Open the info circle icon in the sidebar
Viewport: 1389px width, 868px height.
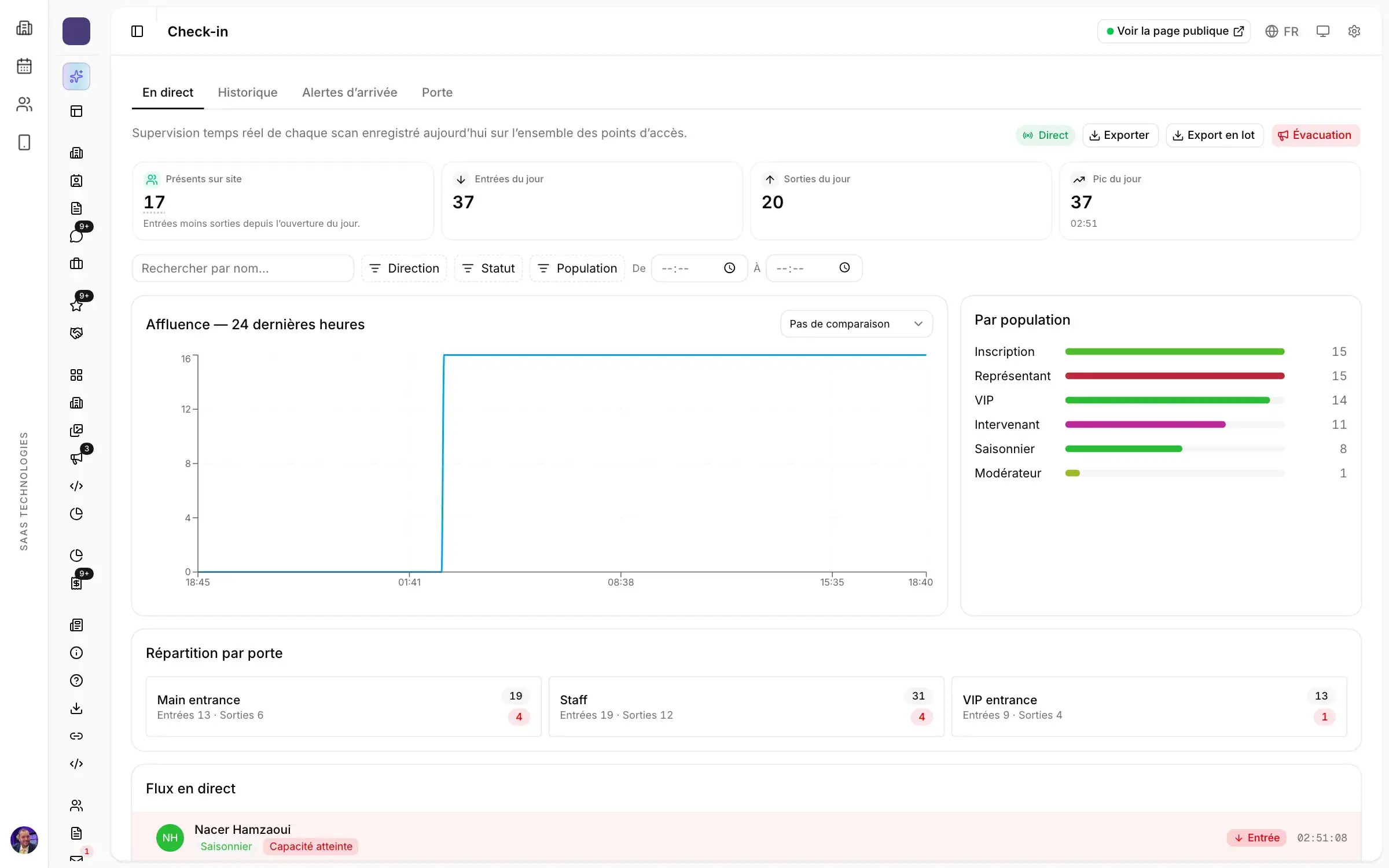(76, 652)
